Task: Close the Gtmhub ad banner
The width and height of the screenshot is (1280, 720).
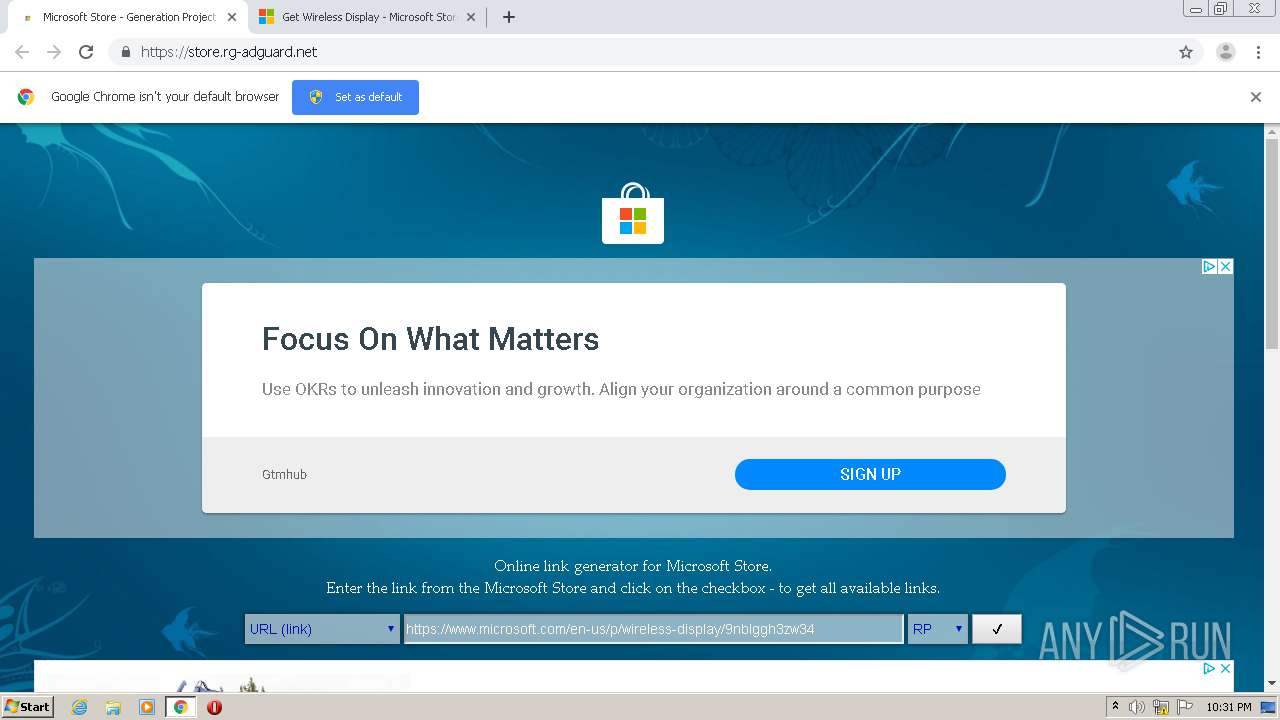Action: pos(1225,266)
